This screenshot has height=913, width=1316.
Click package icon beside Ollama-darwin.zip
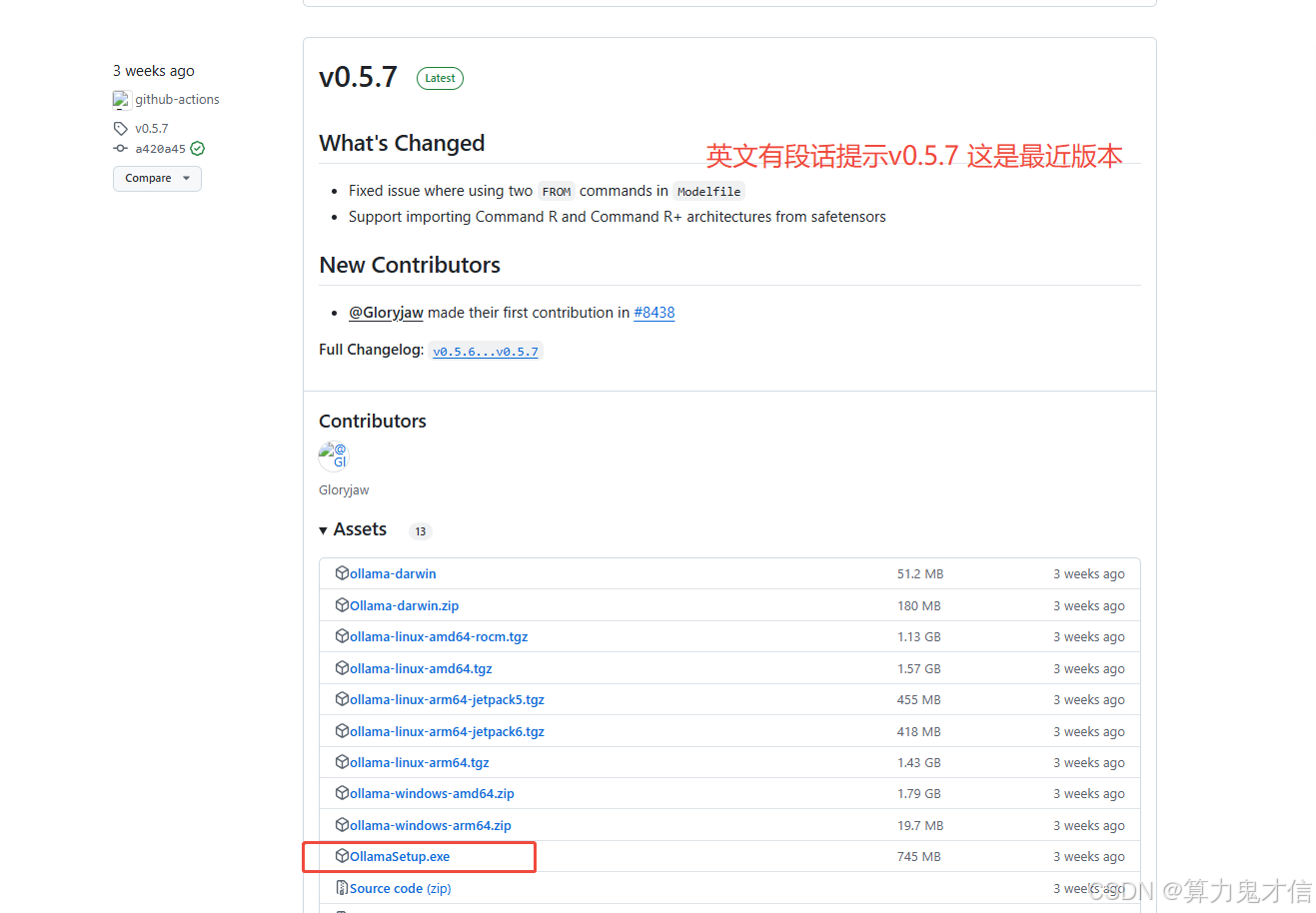[342, 605]
